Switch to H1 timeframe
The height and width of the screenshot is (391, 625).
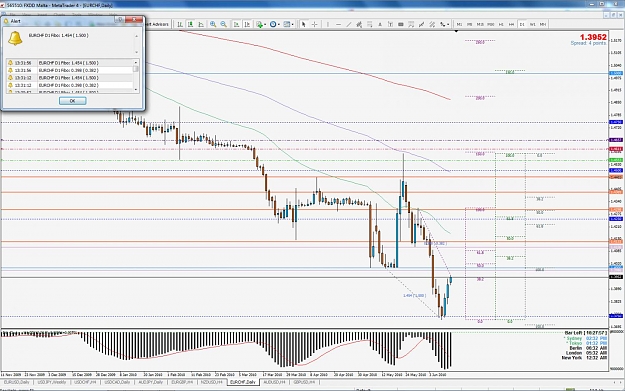click(x=501, y=24)
